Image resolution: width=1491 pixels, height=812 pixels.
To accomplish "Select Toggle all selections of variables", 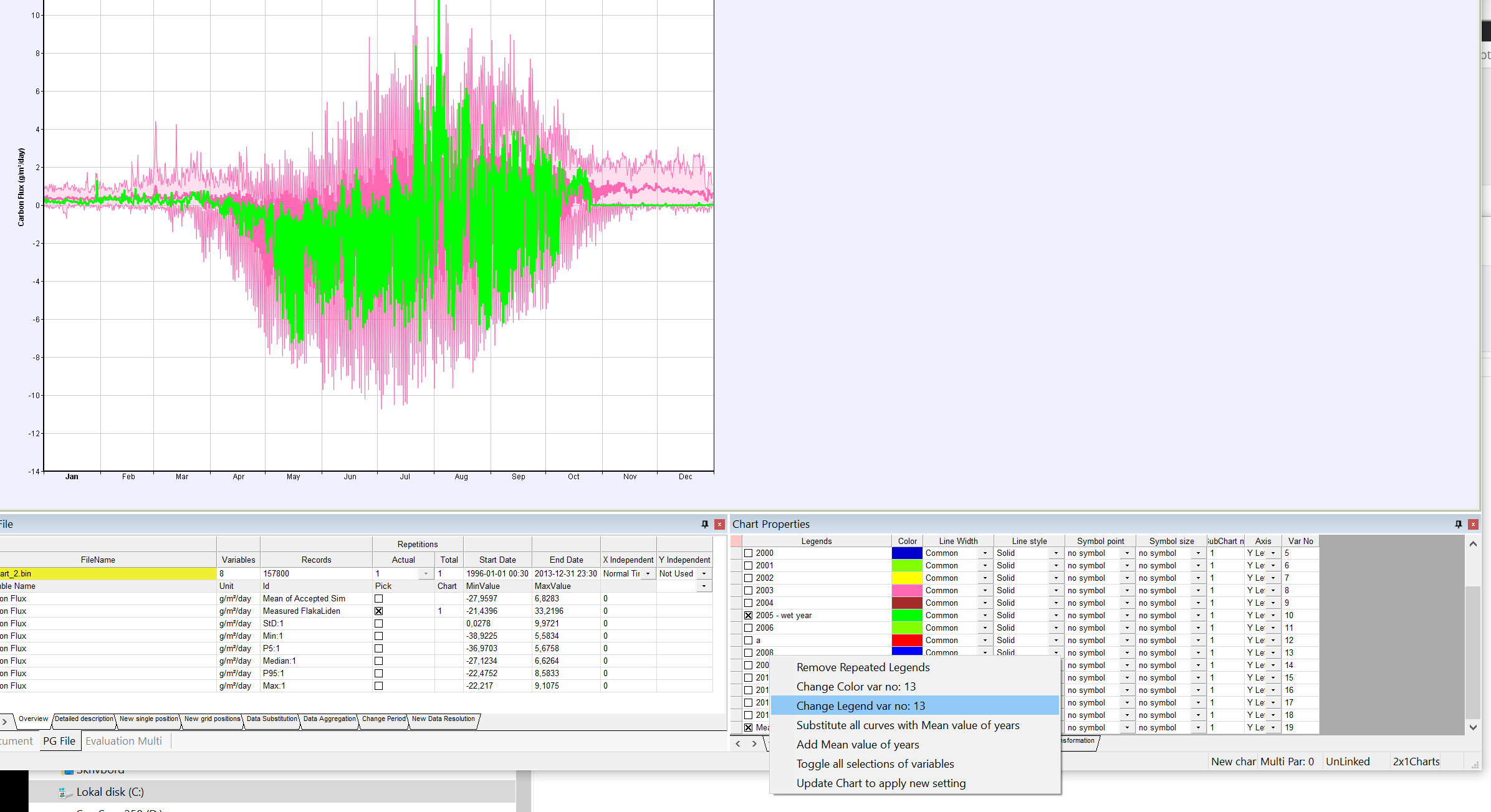I will pos(916,764).
